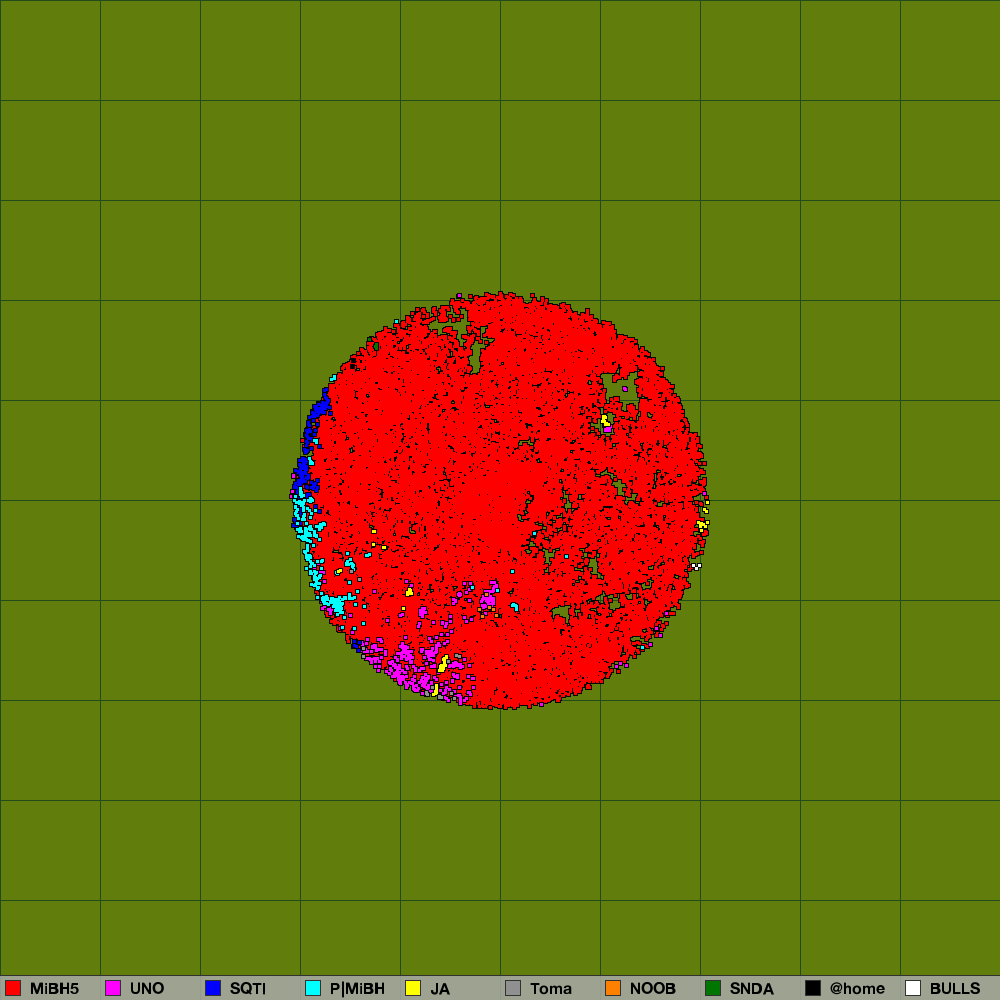Image resolution: width=1000 pixels, height=1000 pixels.
Task: Select the JA legend label
Action: [x=440, y=989]
